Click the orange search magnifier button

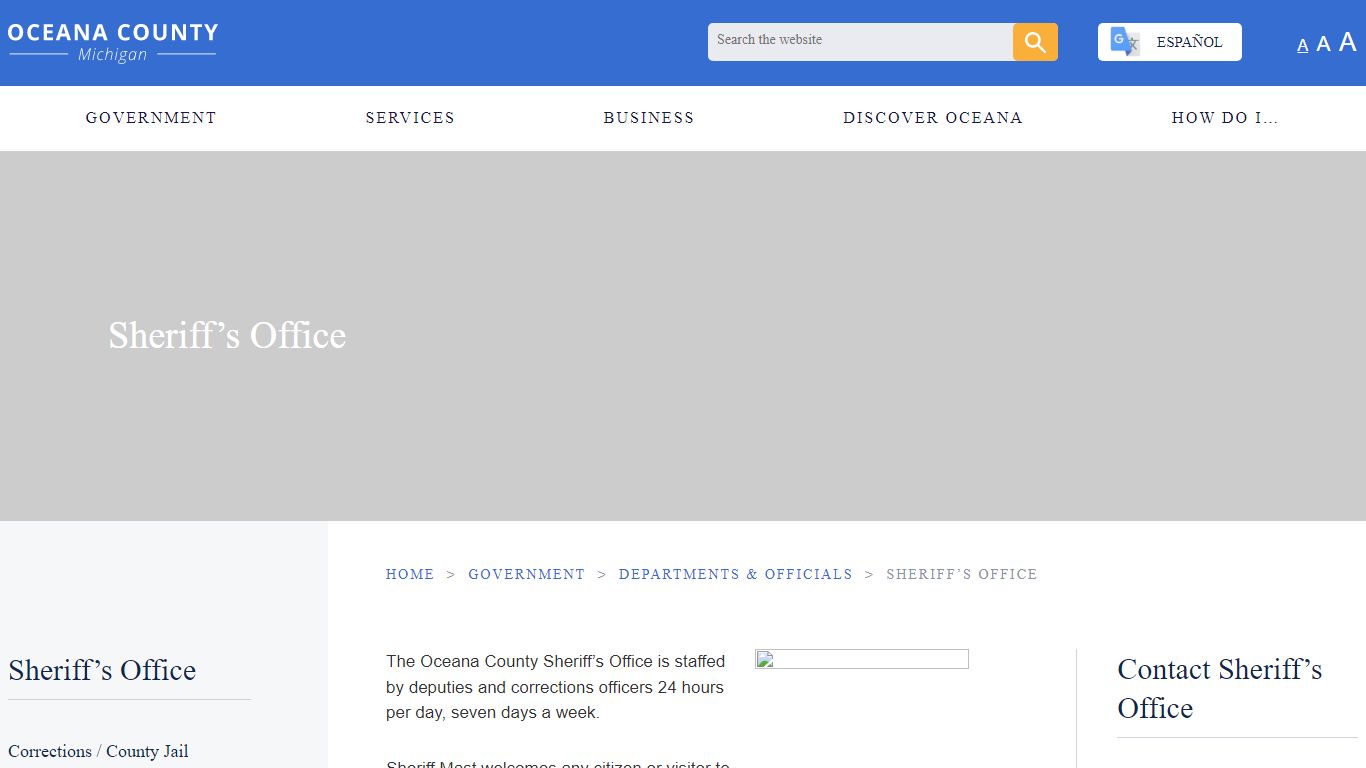pos(1035,42)
